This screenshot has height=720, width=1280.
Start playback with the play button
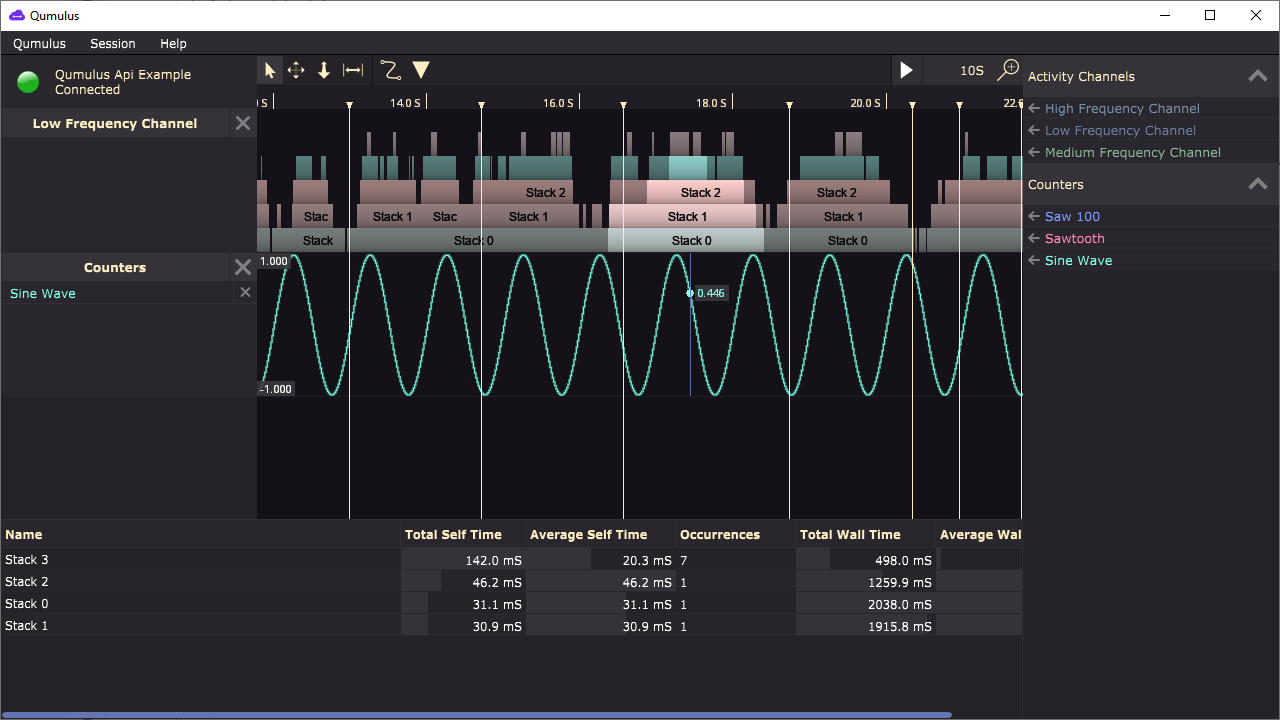click(906, 70)
